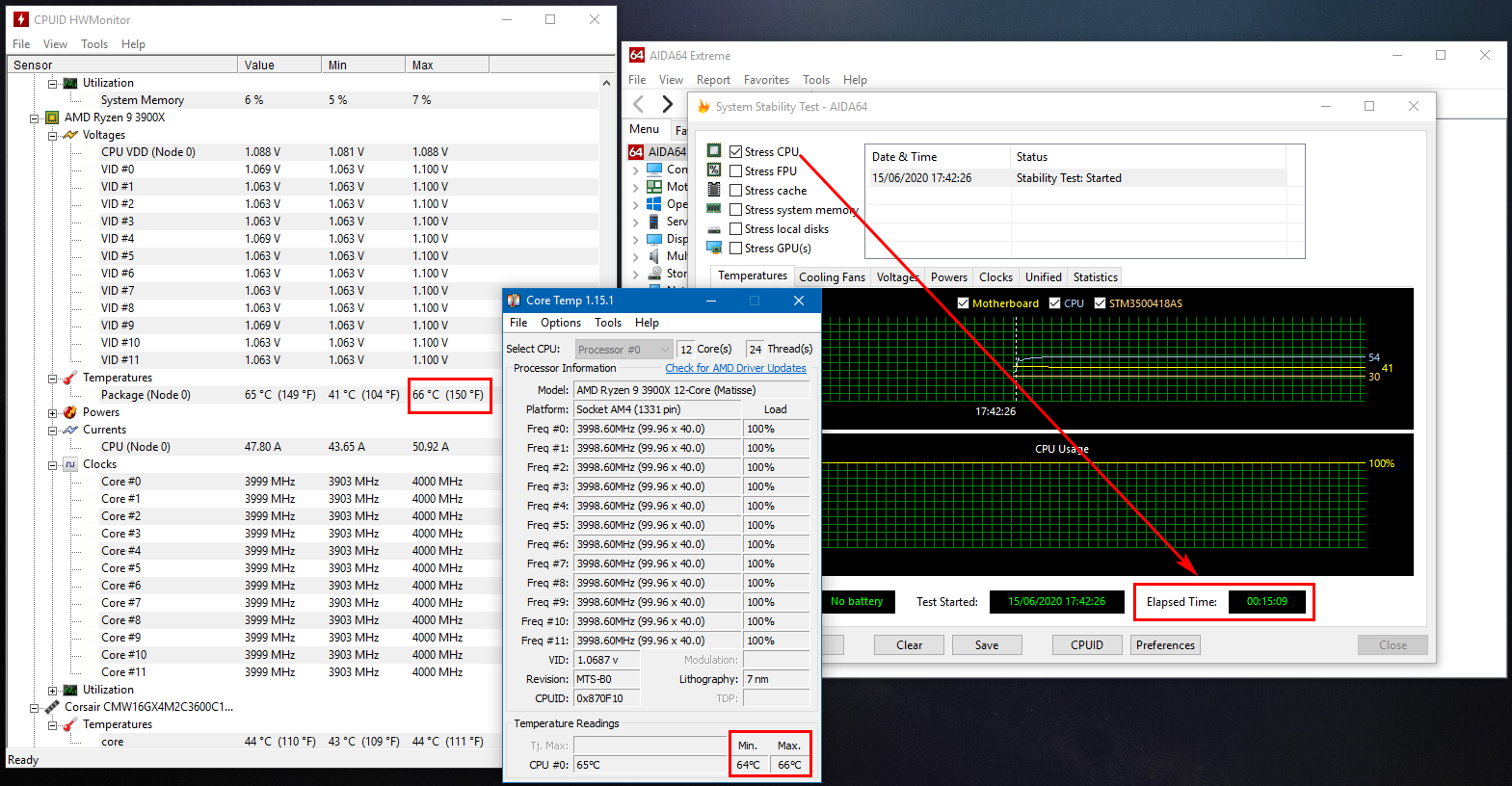Viewport: 1512px width, 786px height.
Task: Click the System Stability Test flame icon
Action: coord(703,106)
